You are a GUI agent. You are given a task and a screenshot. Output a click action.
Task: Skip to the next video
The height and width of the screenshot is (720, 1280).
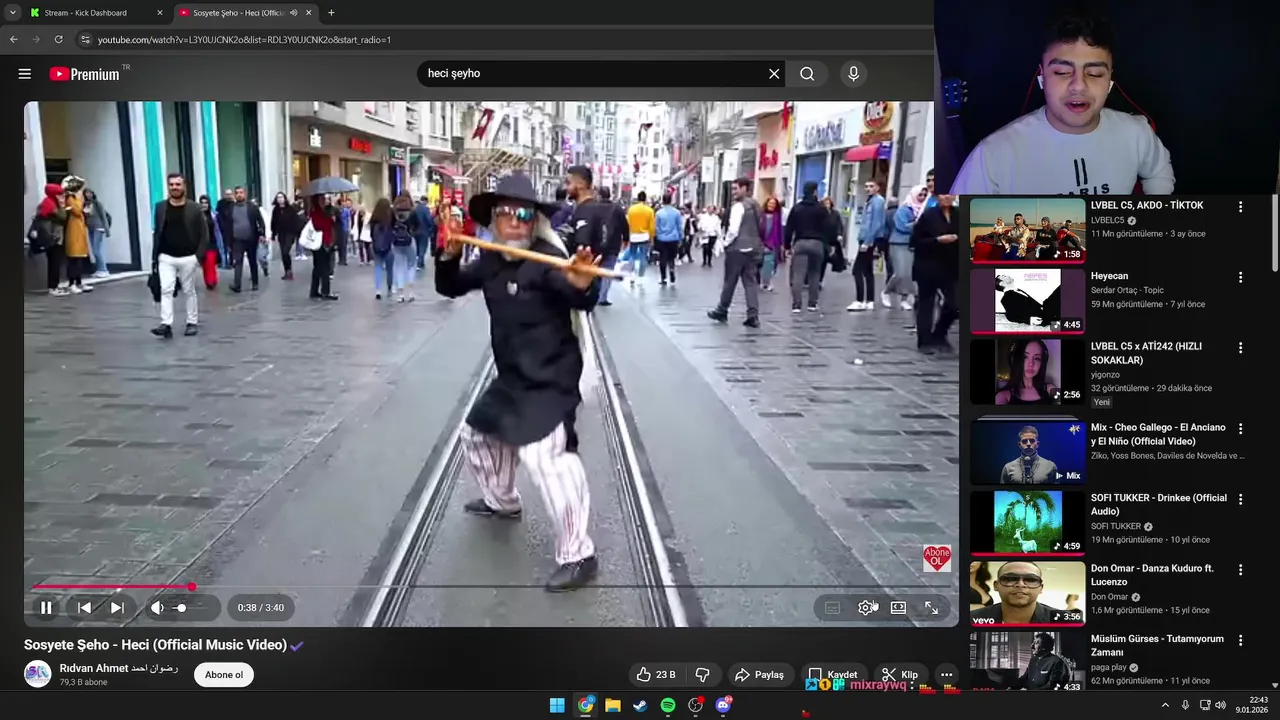point(117,607)
